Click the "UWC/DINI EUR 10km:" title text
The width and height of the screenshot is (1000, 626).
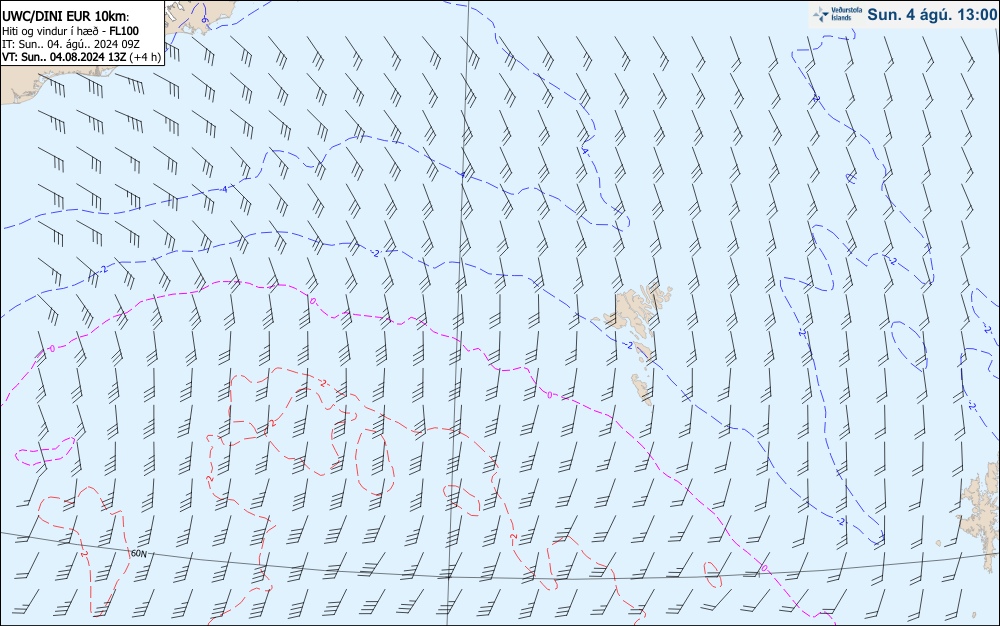[65, 17]
